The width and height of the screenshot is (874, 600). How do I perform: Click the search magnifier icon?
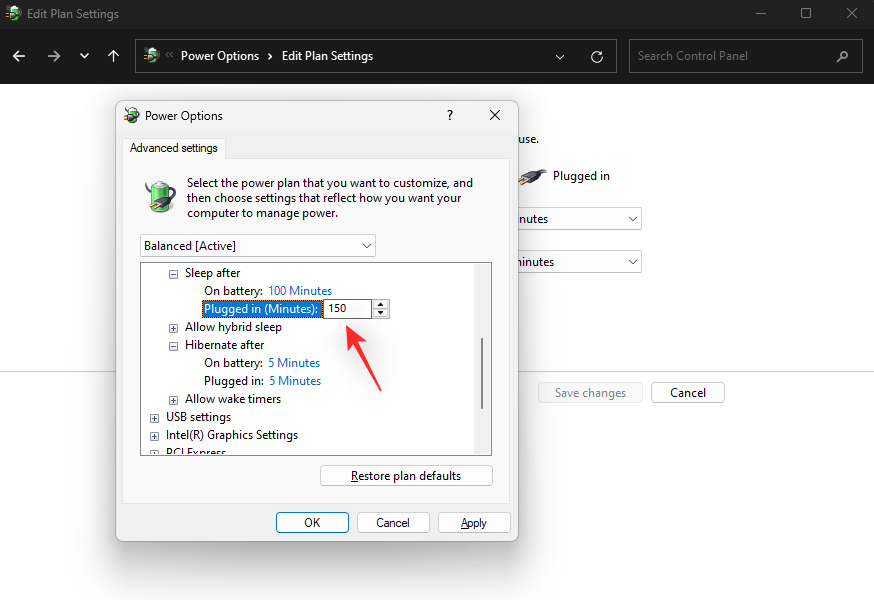point(843,56)
